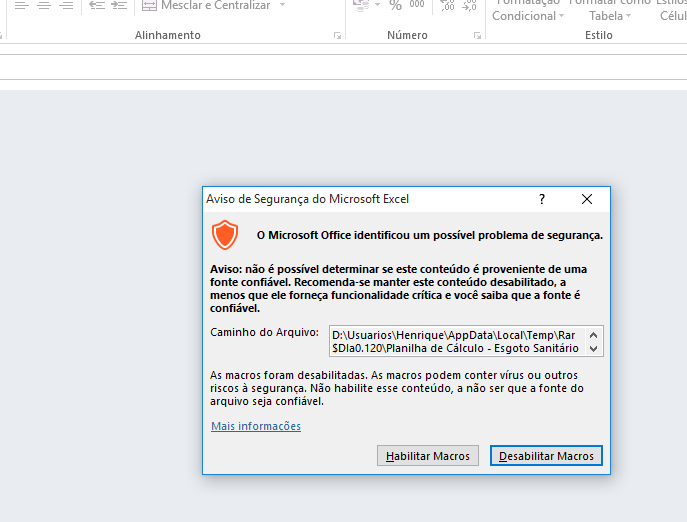687x522 pixels.
Task: Click dialog title 'Aviso de Segurança do Microsoft Excel'
Action: point(307,199)
